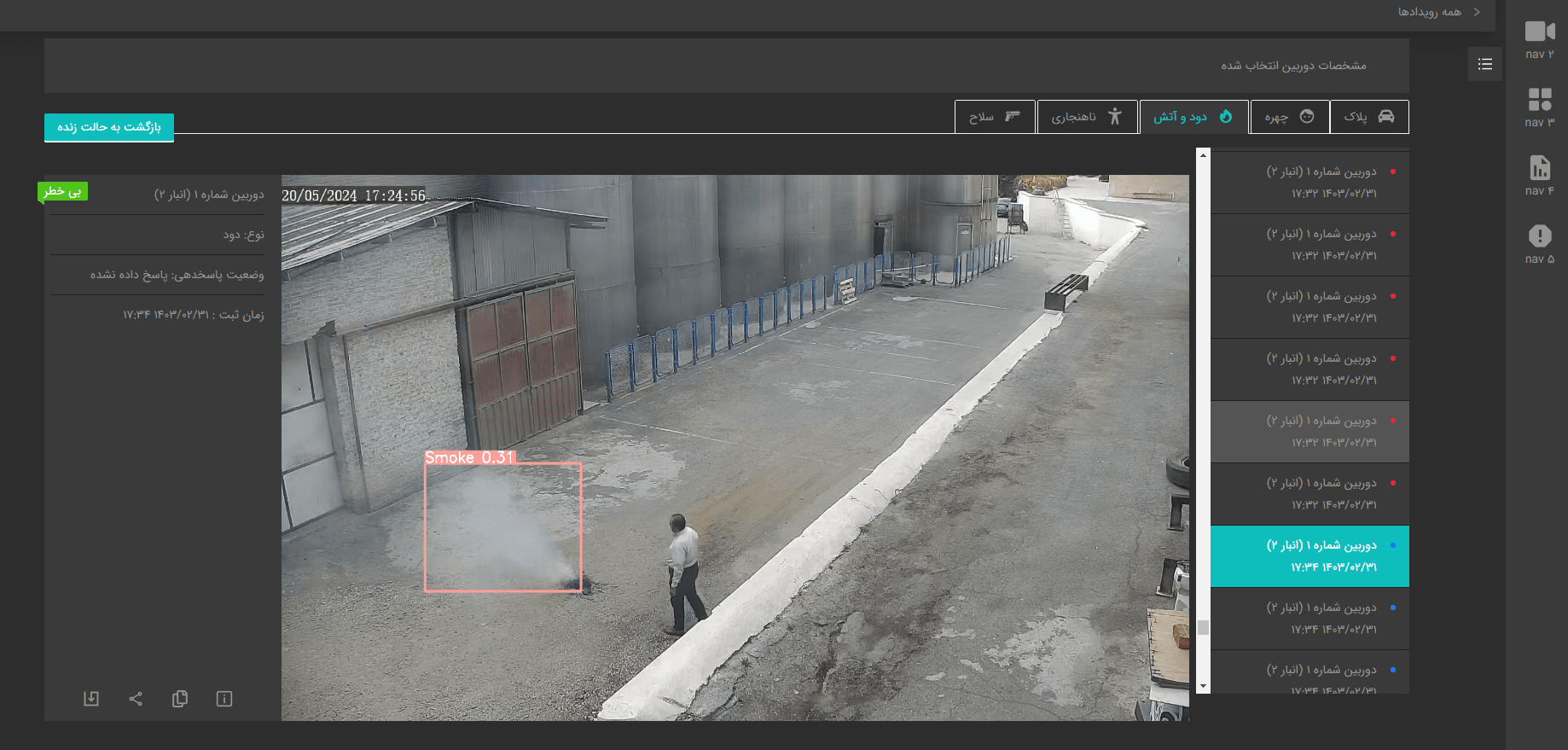Open the grid dashboard nav ۳ item
The height and width of the screenshot is (750, 1568).
tap(1540, 108)
